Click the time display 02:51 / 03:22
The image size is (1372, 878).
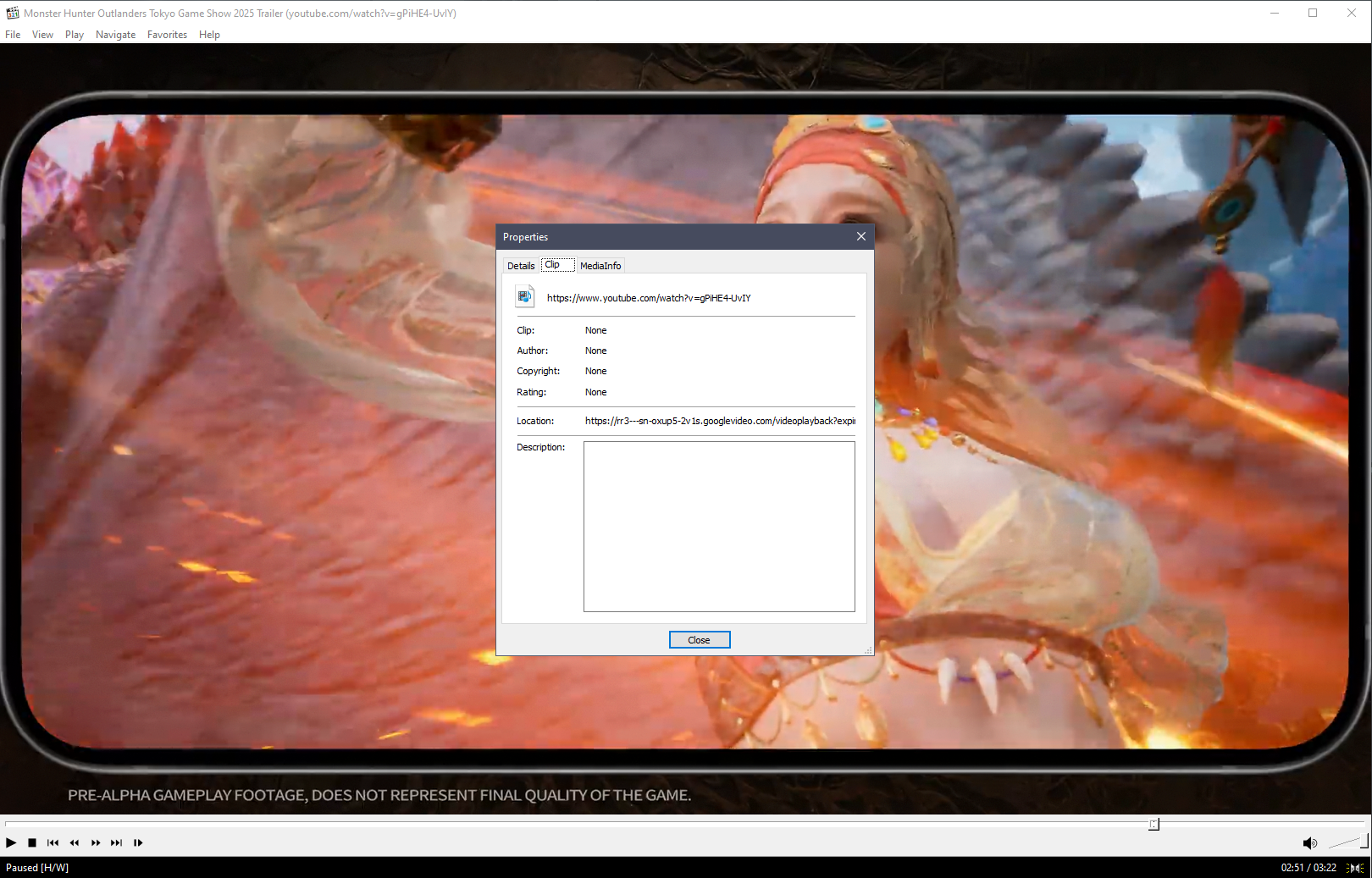click(x=1308, y=868)
